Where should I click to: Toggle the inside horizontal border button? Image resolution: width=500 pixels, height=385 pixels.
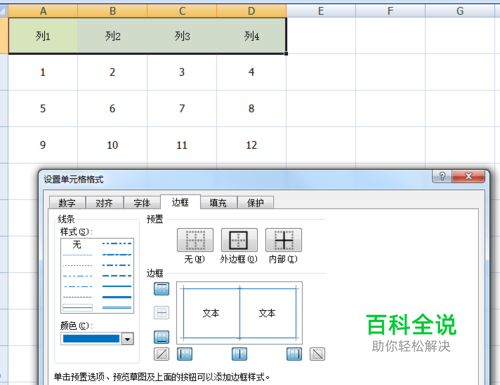pos(162,313)
